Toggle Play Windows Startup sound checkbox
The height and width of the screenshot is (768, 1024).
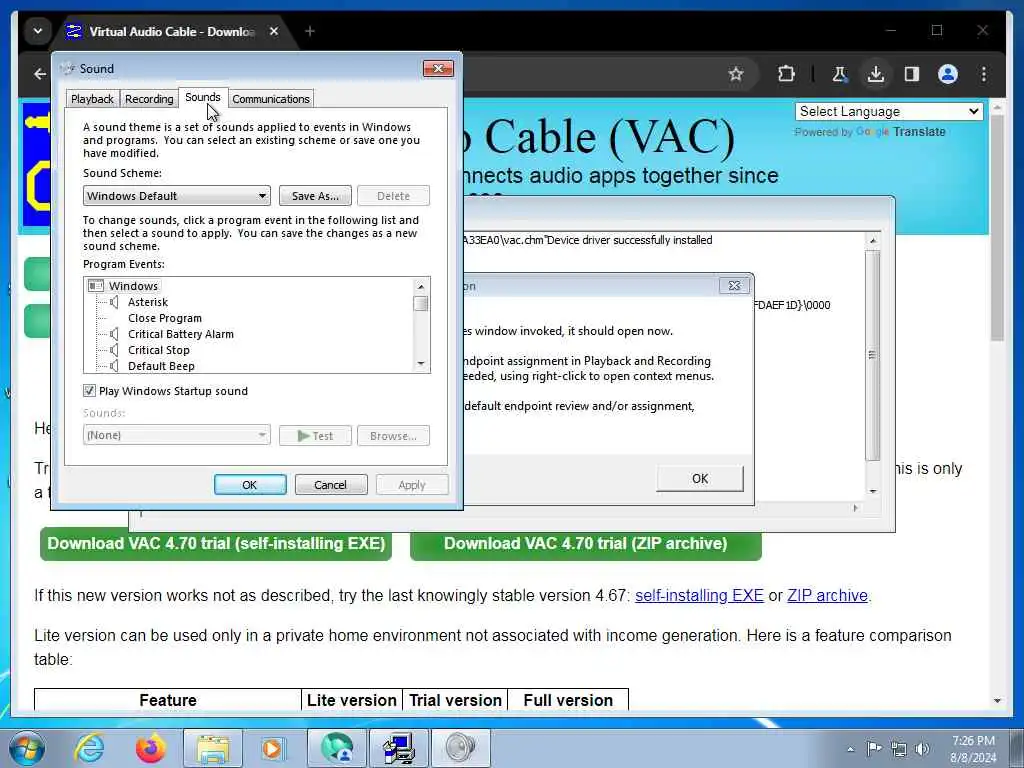(89, 391)
